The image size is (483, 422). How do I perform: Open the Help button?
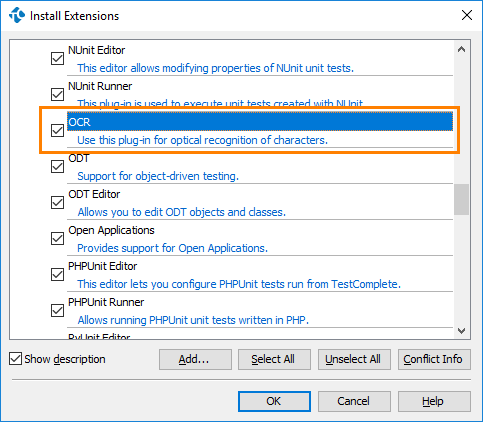coord(434,401)
